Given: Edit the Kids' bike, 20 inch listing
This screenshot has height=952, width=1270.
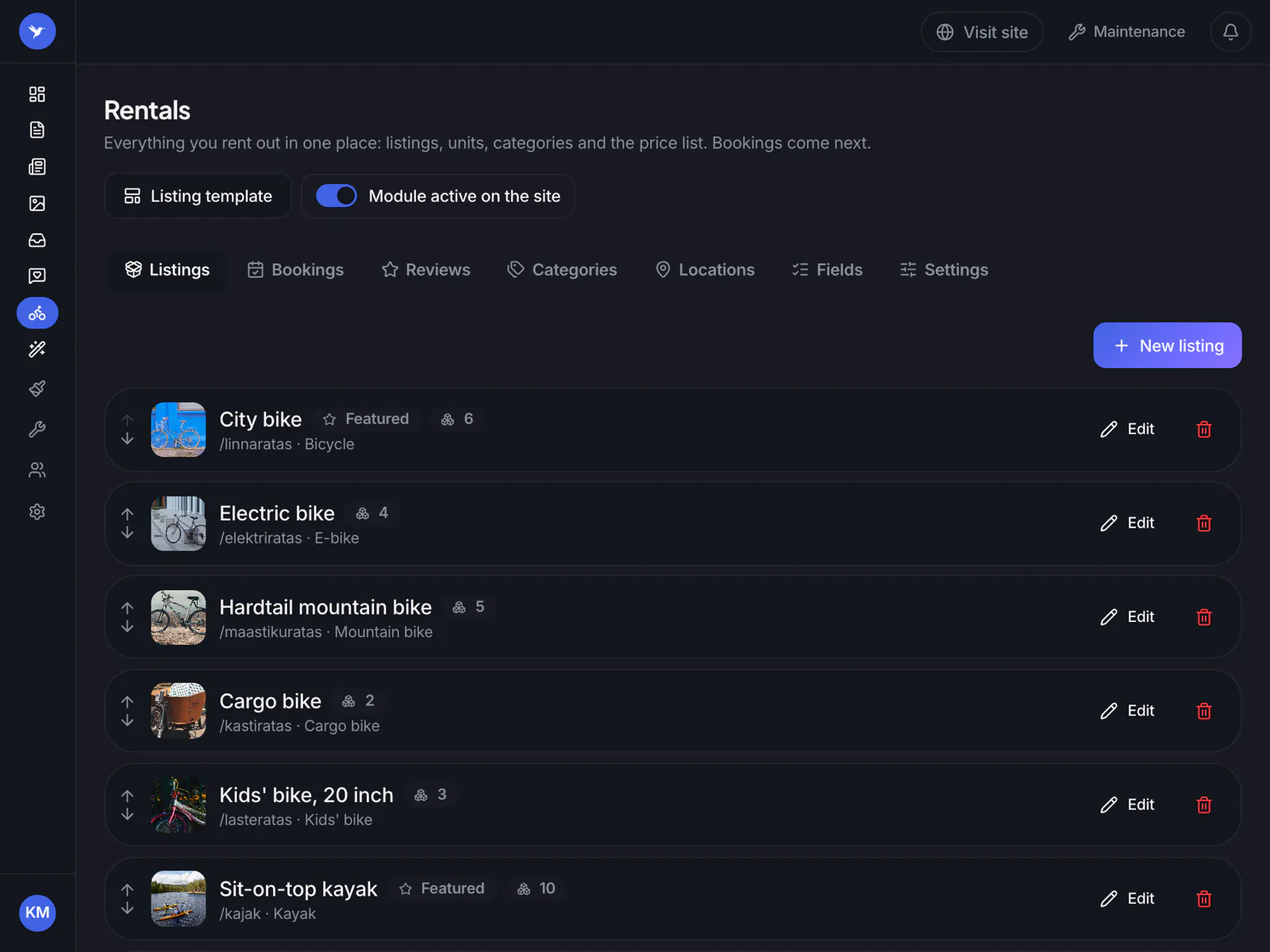Looking at the screenshot, I should click(1127, 805).
